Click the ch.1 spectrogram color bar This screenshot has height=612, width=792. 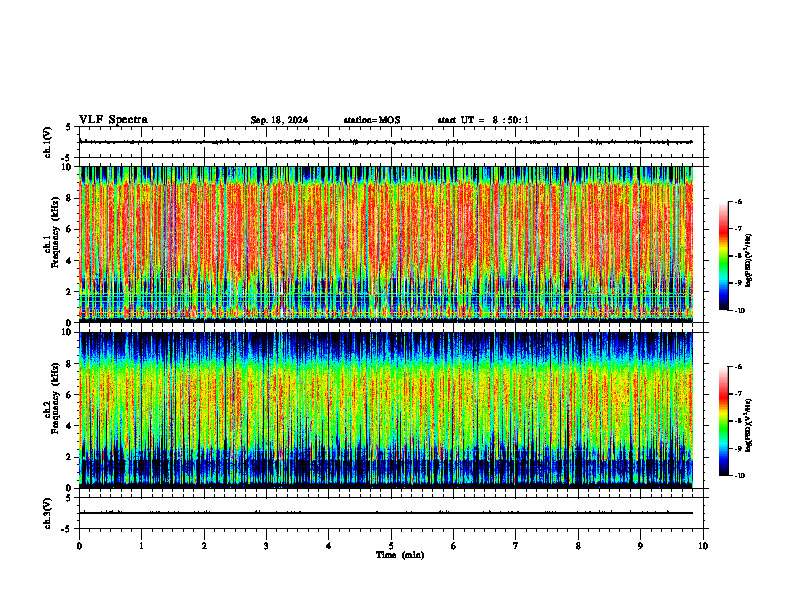coord(723,256)
